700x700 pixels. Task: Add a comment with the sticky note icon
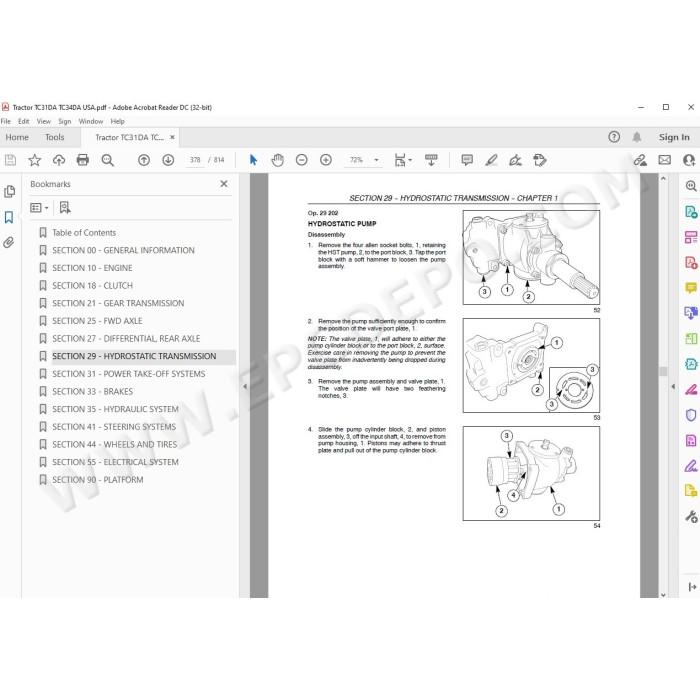[467, 160]
